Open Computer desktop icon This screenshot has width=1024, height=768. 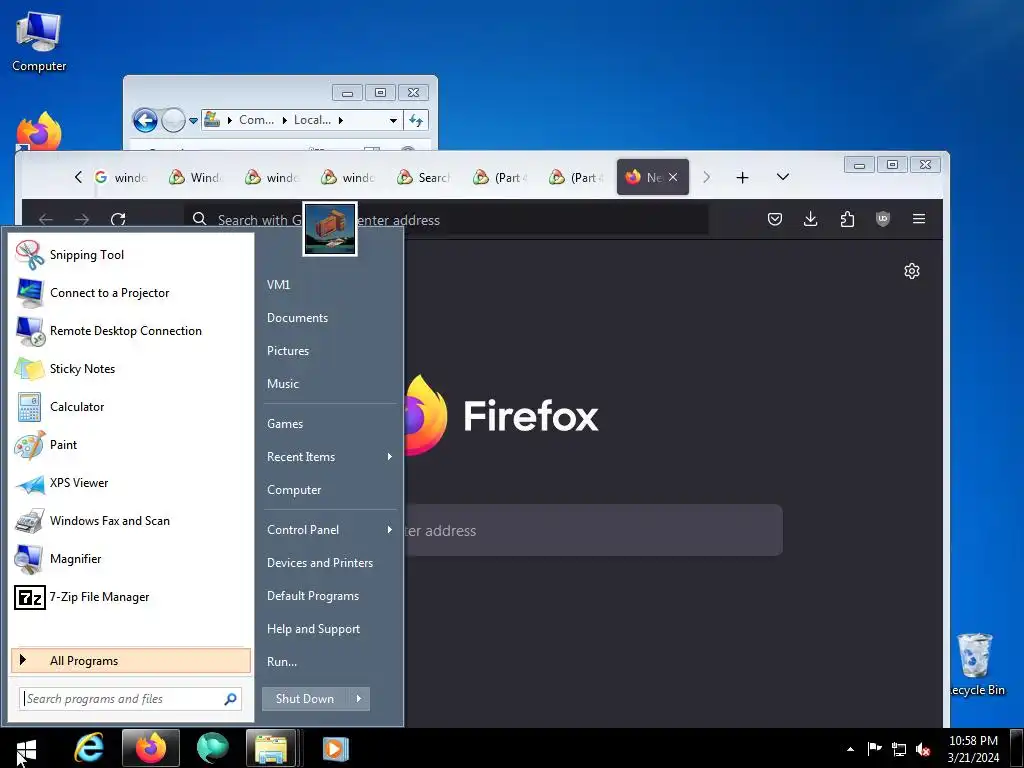(39, 40)
